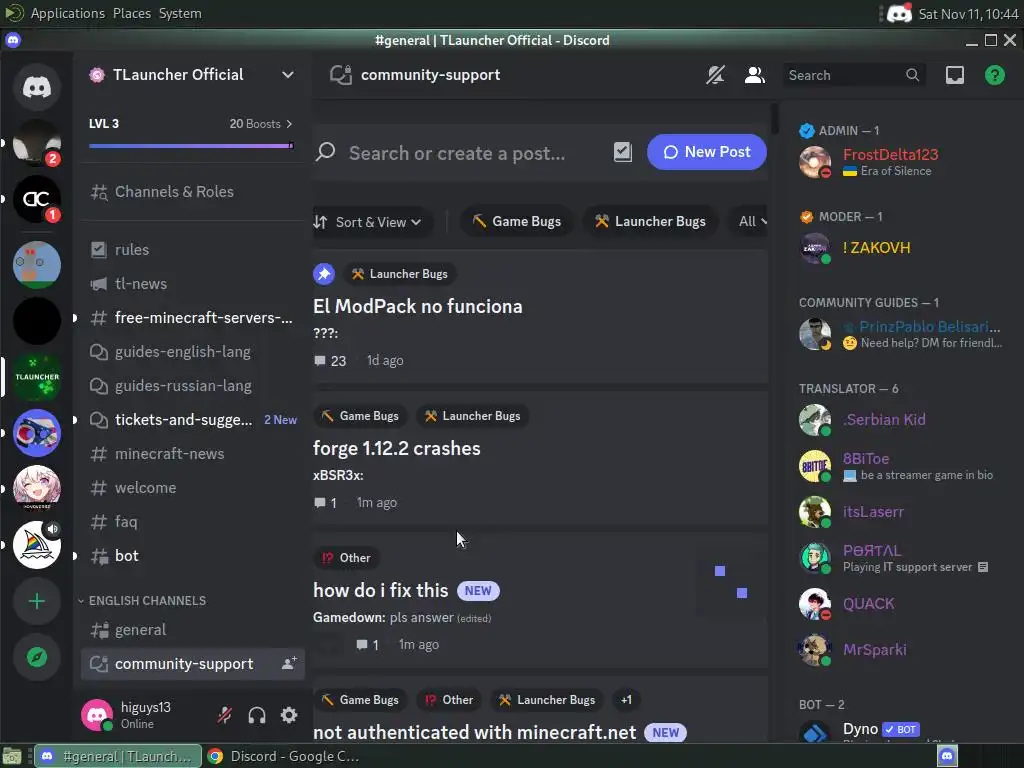Open User Settings gear icon
The height and width of the screenshot is (768, 1024).
pos(289,715)
